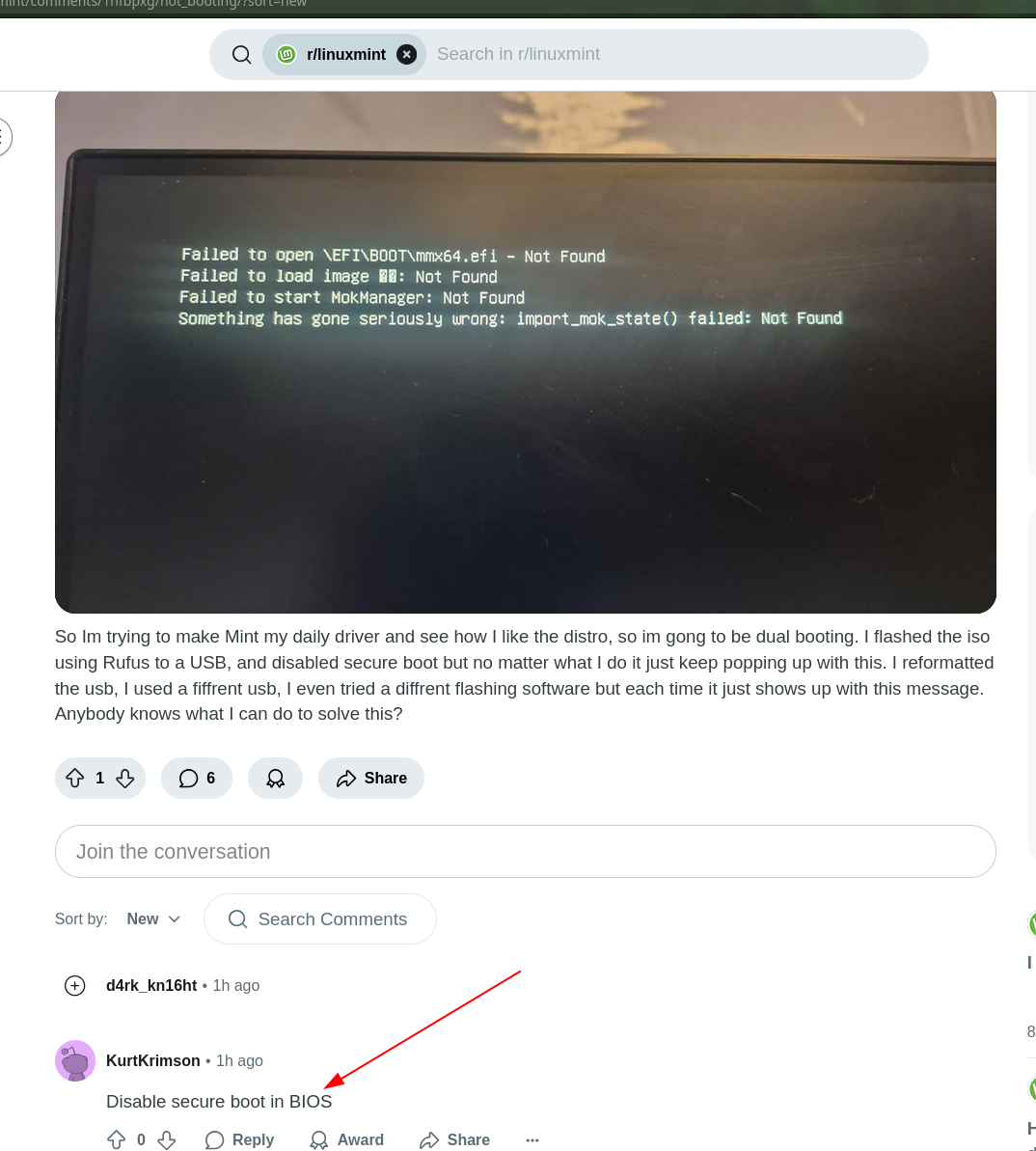1036x1151 pixels.
Task: Upvote KurtKrimson's comment
Action: tap(117, 1140)
